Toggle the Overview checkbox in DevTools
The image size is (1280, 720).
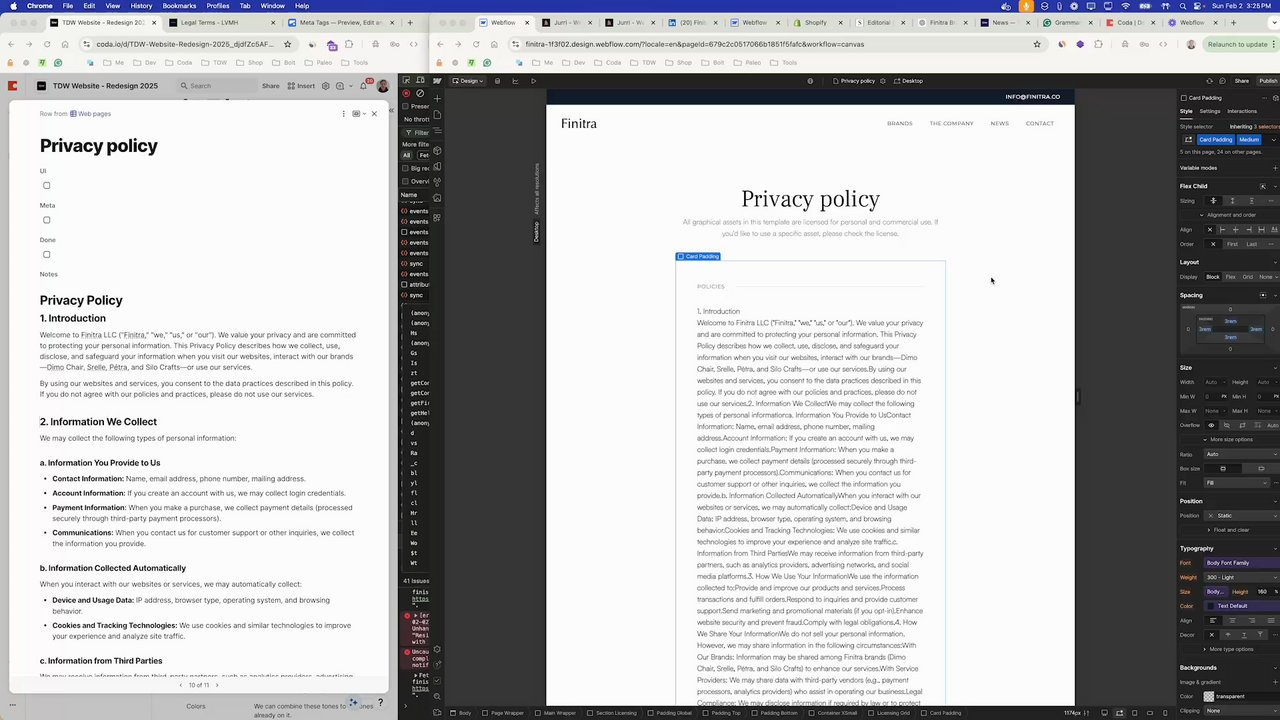405,181
